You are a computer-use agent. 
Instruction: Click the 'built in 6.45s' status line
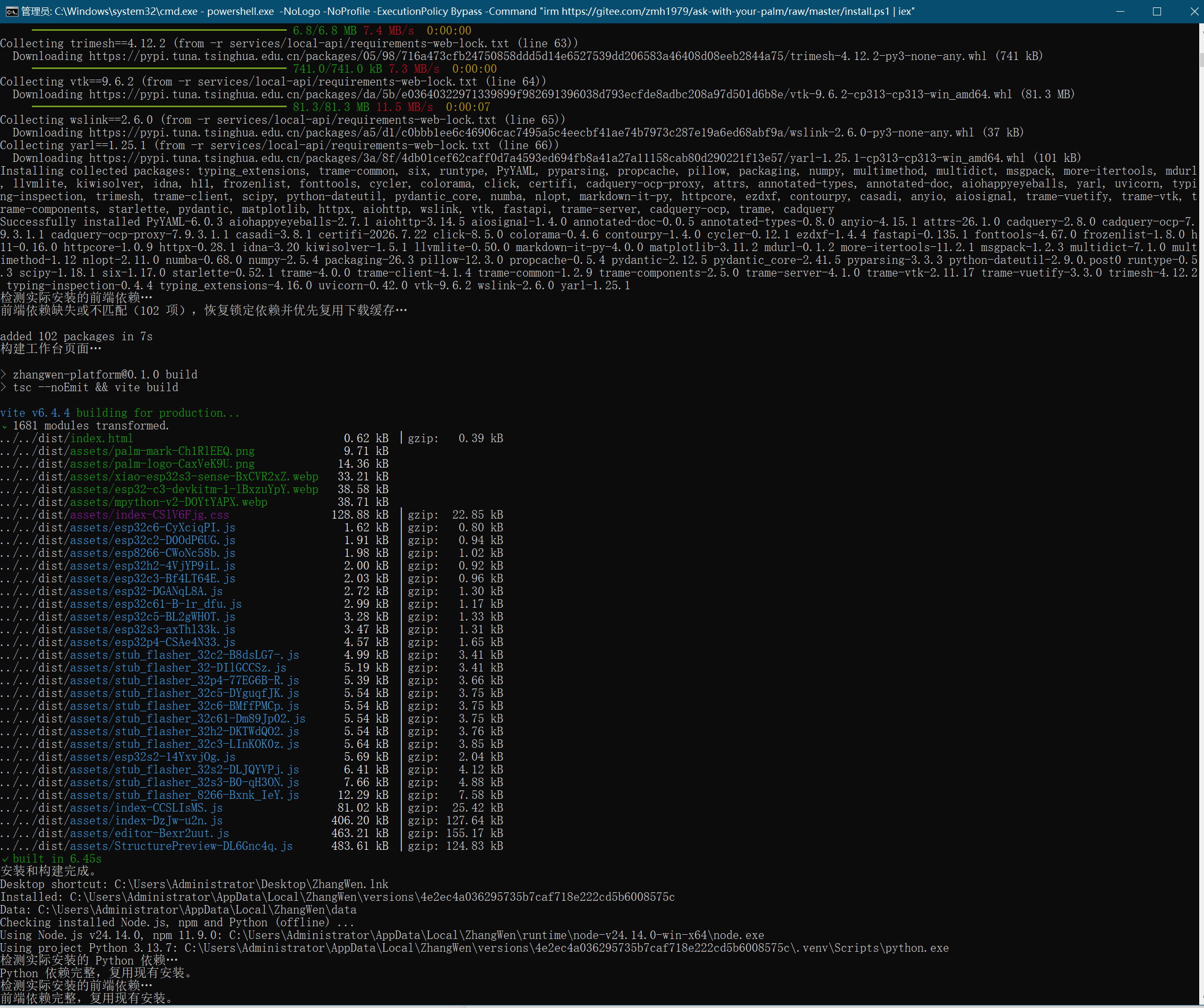pos(51,859)
